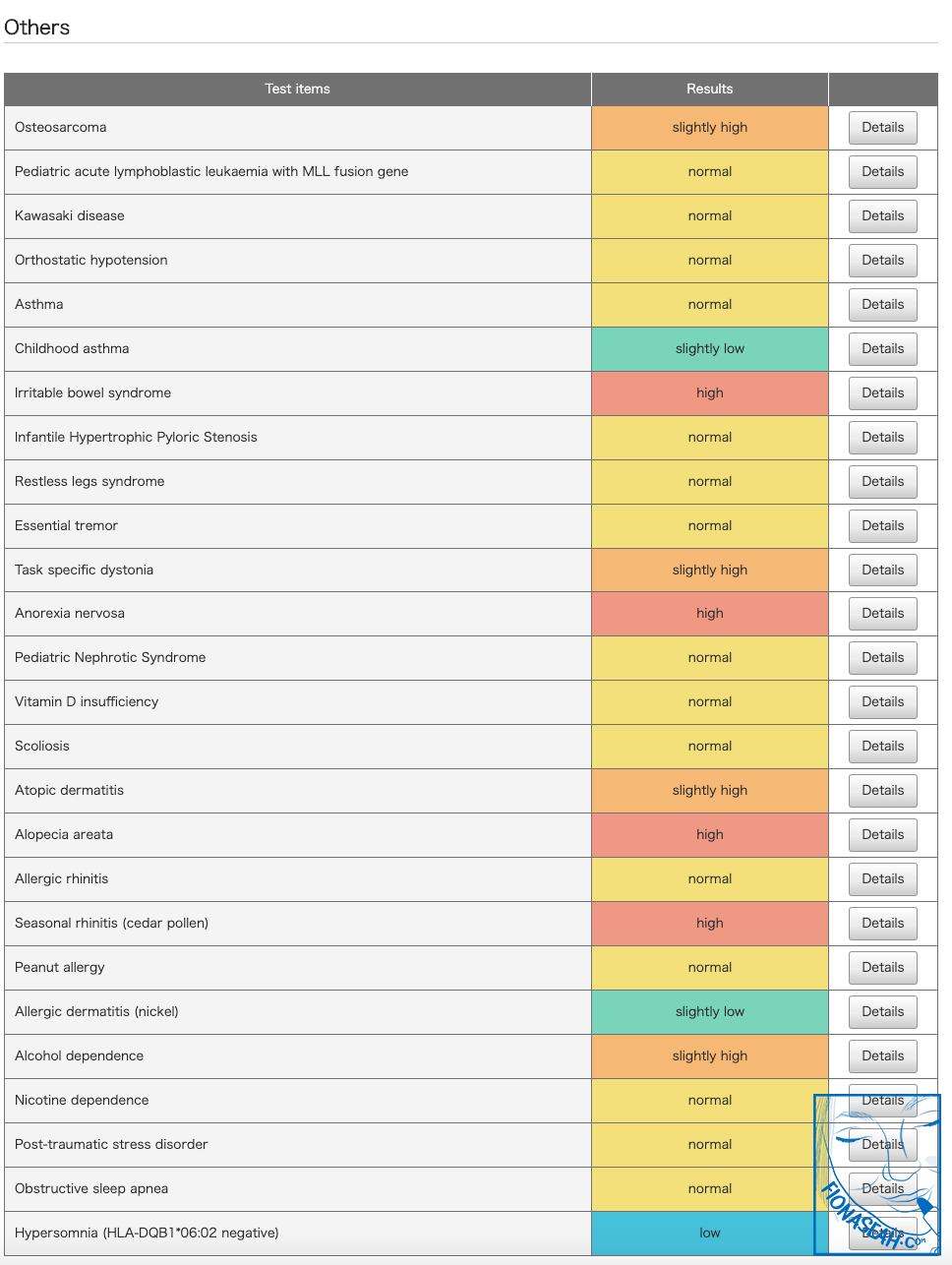Open Details for Childhood asthma
The width and height of the screenshot is (952, 1265).
(882, 349)
